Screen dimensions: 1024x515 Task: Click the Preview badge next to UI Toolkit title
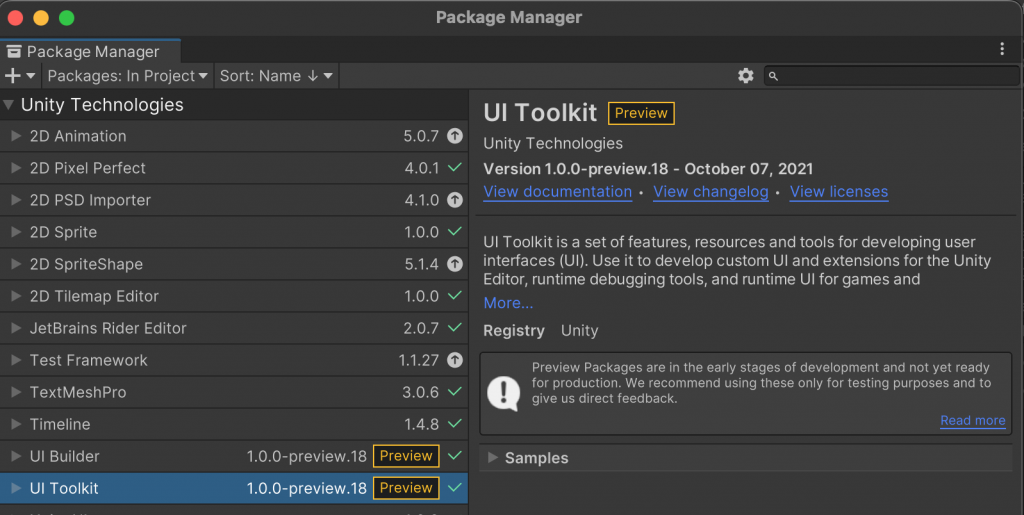pos(641,113)
